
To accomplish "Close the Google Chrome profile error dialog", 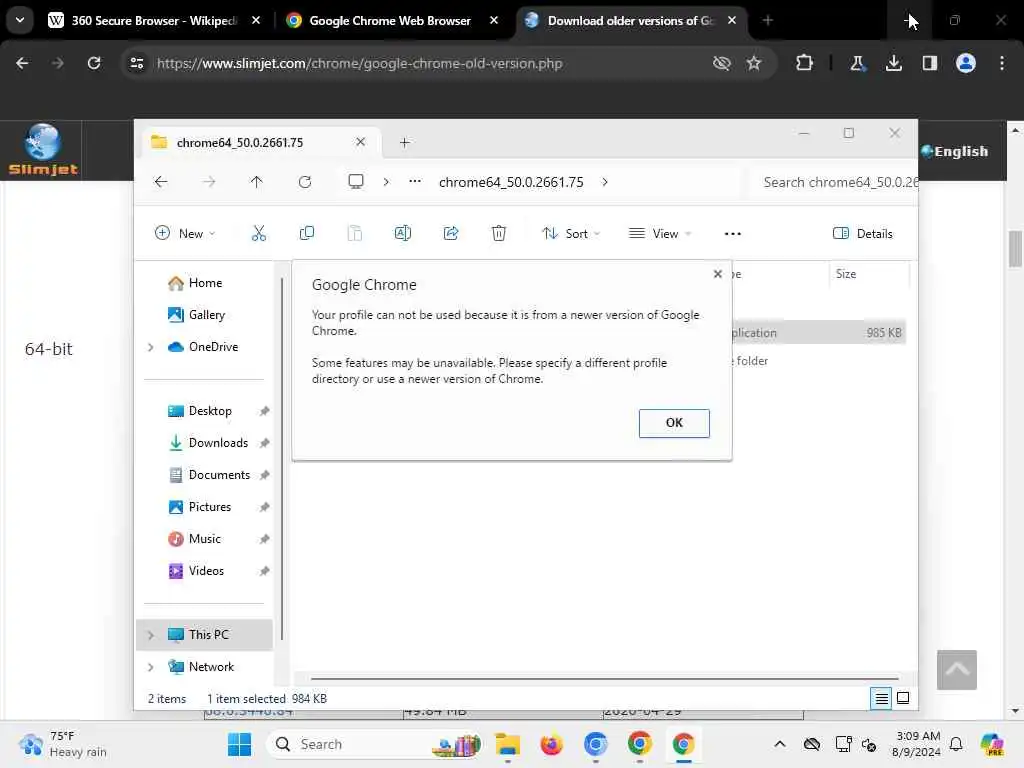I will point(717,274).
